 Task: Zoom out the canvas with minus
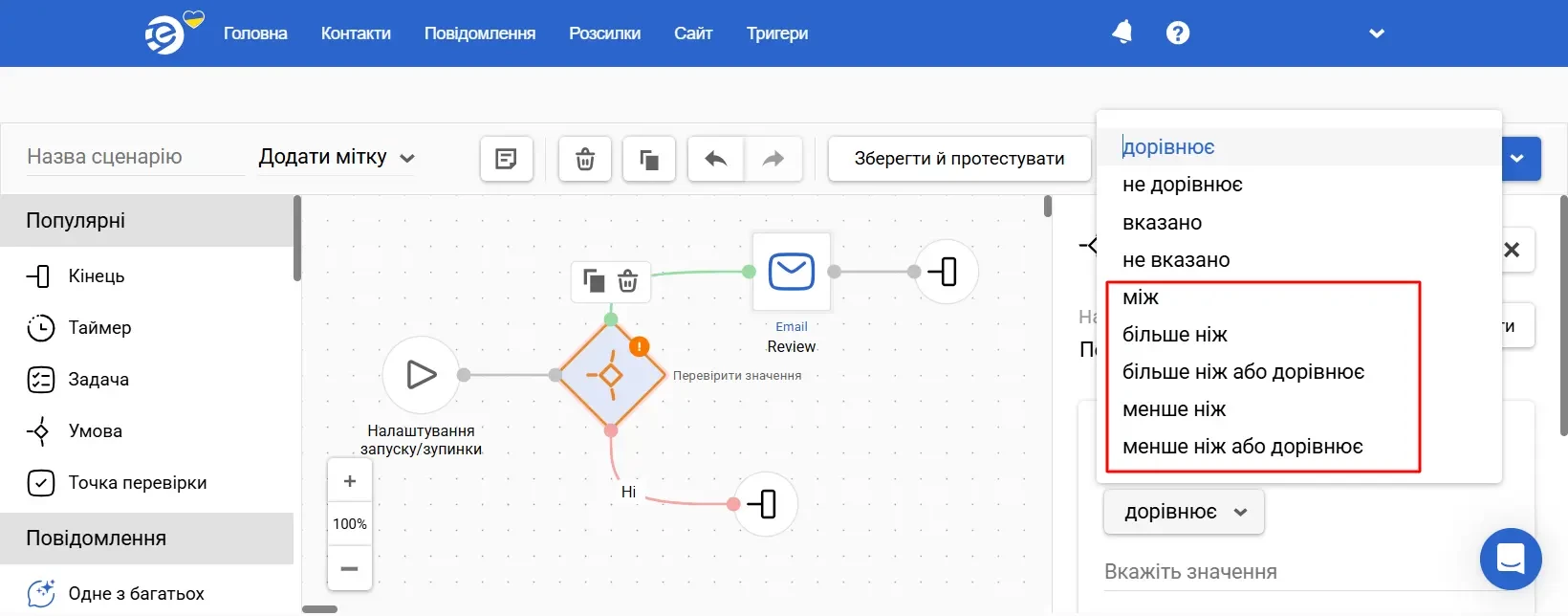[x=350, y=568]
